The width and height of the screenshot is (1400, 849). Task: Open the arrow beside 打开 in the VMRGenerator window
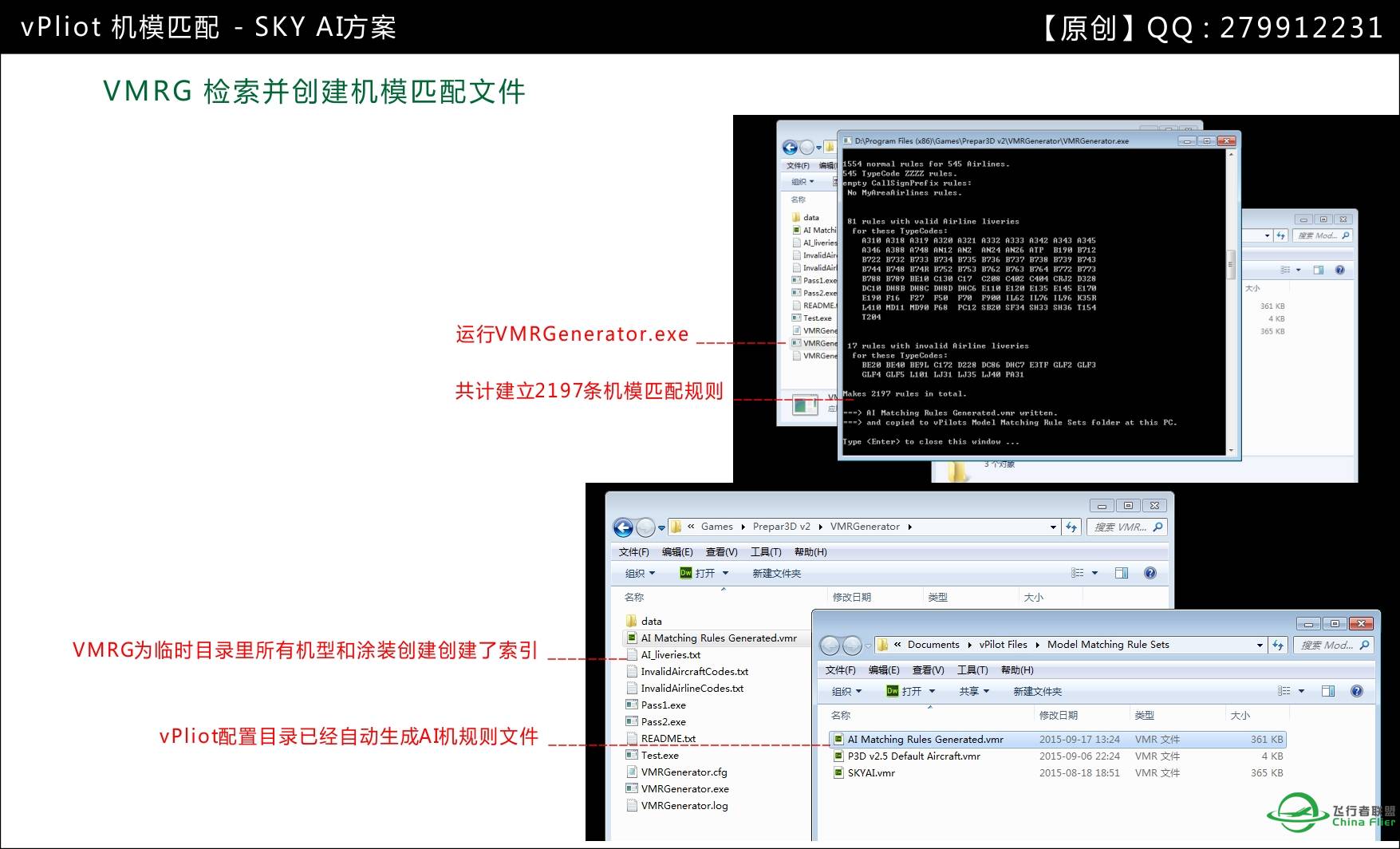click(725, 573)
